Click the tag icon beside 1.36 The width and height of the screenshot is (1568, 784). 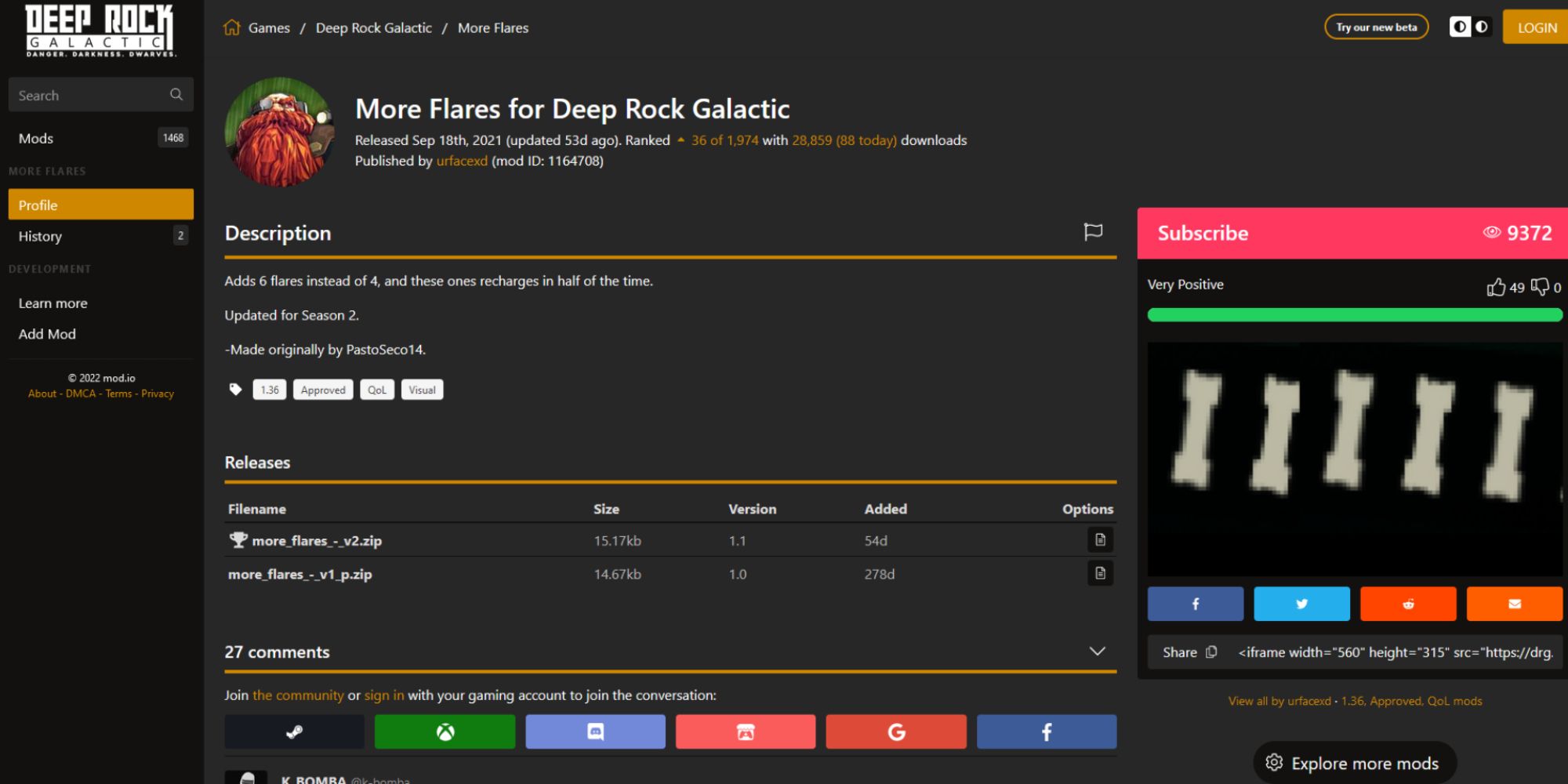(235, 389)
